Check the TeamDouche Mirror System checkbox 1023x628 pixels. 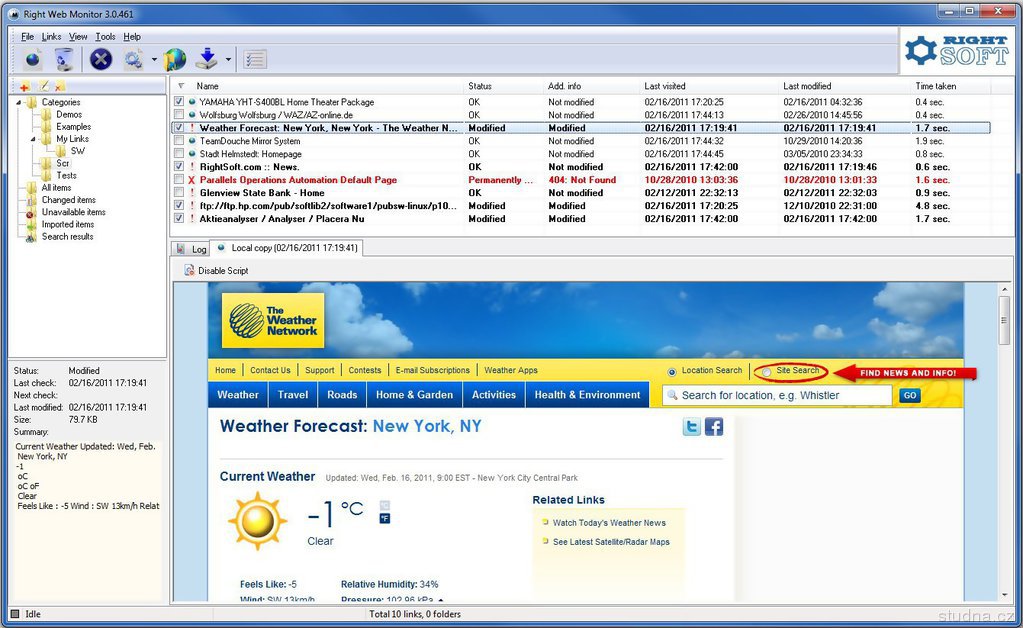[179, 141]
